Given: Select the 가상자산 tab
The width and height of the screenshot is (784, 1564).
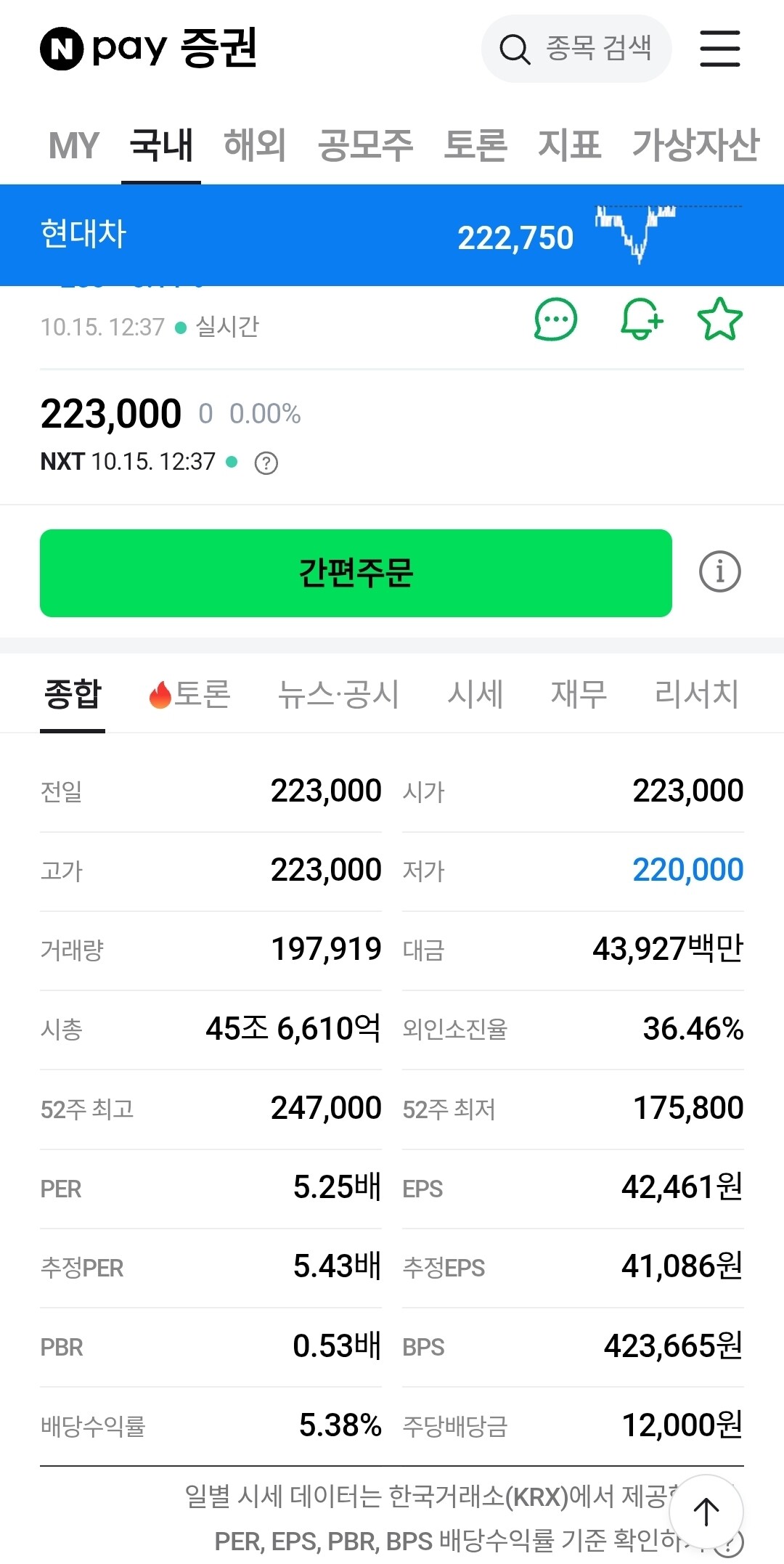Looking at the screenshot, I should 695,144.
